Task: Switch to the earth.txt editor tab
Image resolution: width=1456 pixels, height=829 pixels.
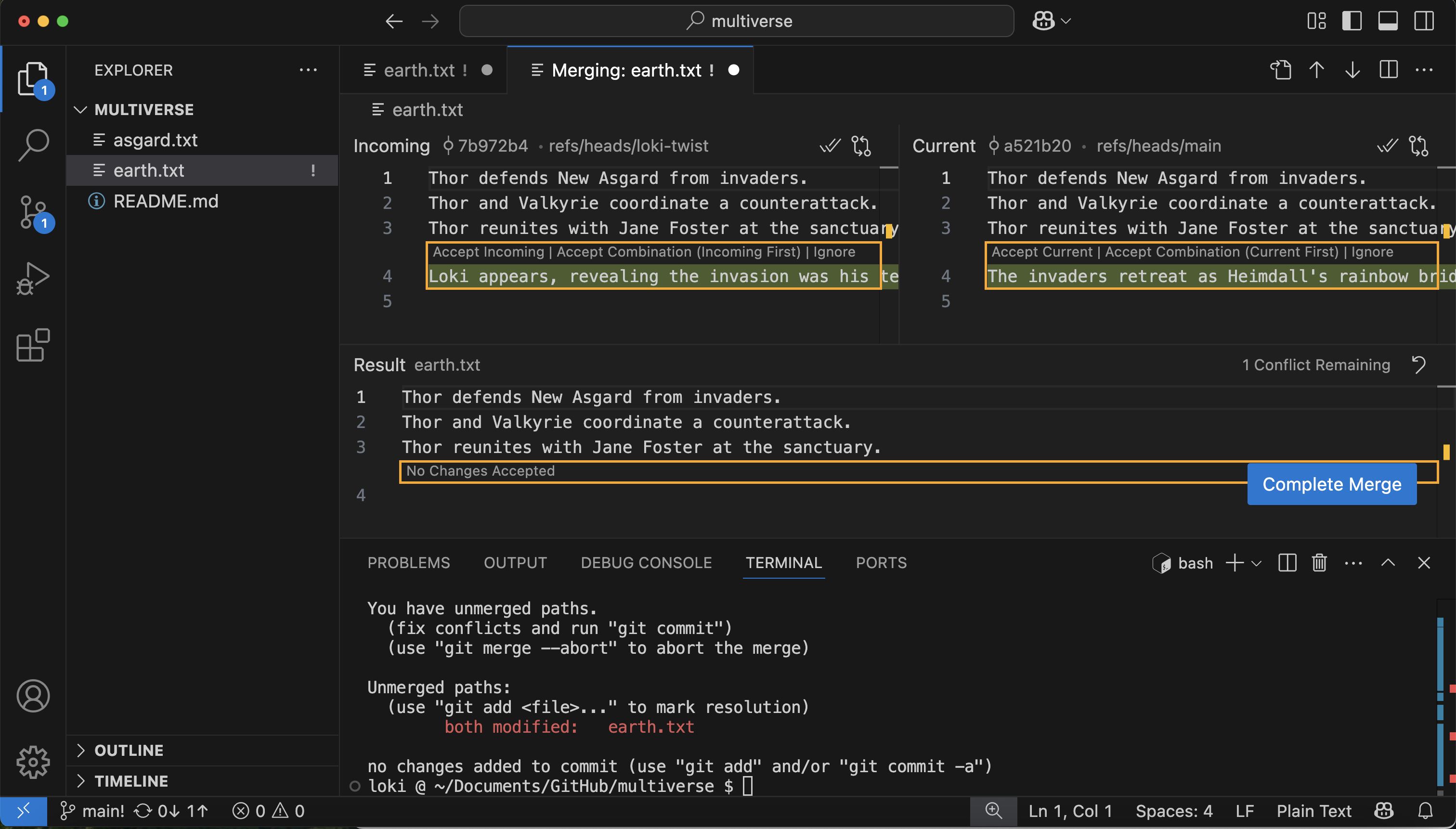Action: (424, 70)
